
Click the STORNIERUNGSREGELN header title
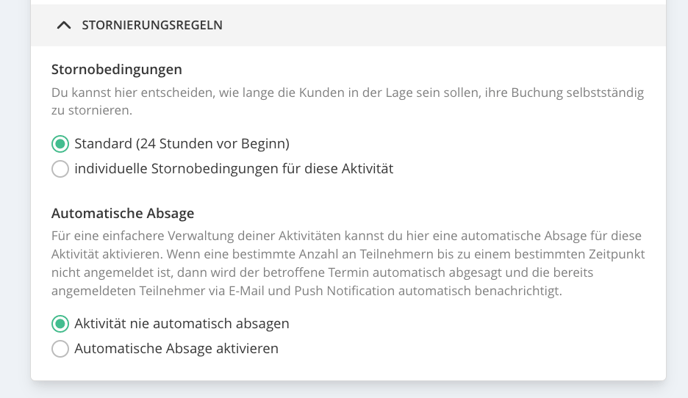click(152, 25)
